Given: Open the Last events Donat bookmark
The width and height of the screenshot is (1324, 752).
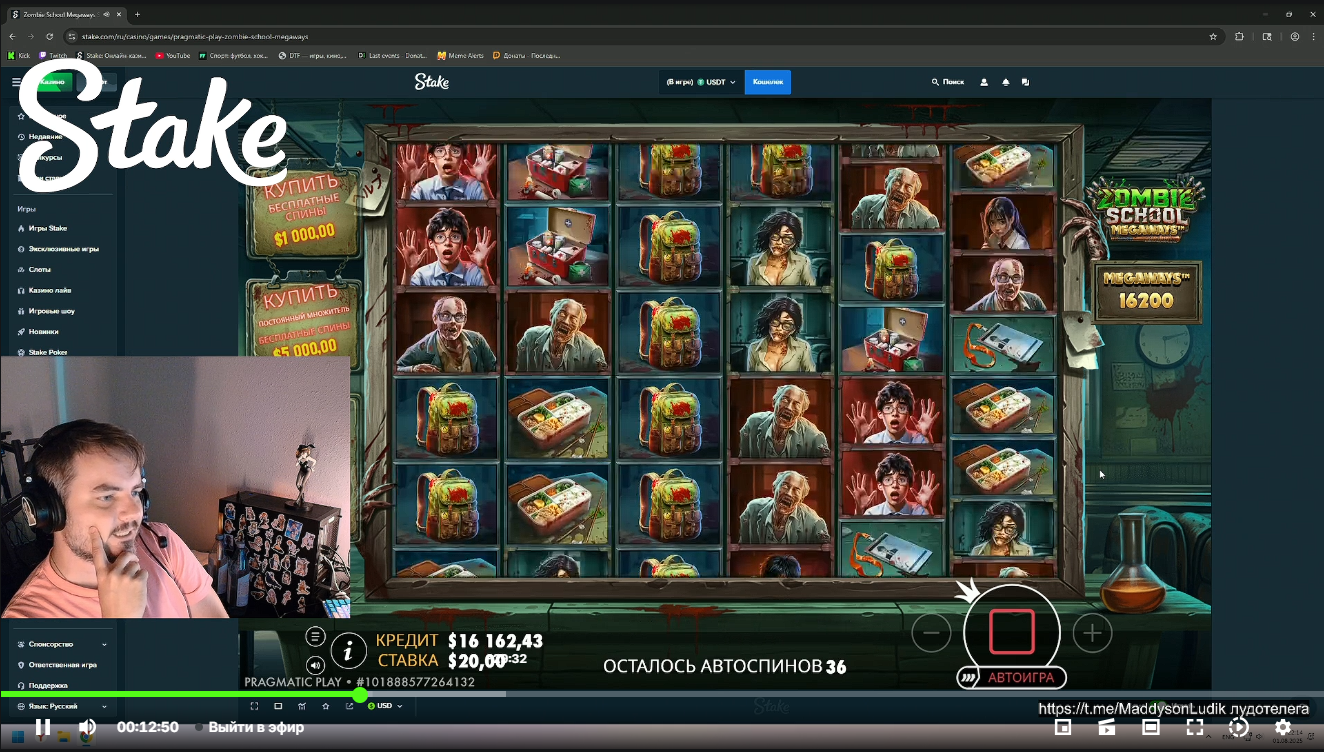Looking at the screenshot, I should click(392, 56).
